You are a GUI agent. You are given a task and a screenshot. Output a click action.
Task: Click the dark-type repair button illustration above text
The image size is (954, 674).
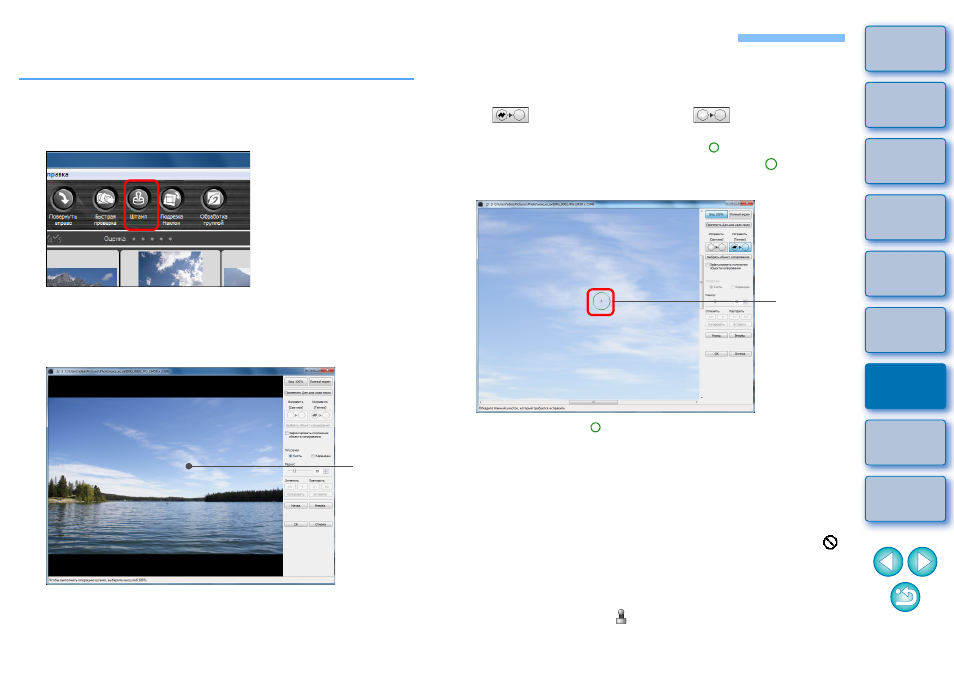coord(510,115)
